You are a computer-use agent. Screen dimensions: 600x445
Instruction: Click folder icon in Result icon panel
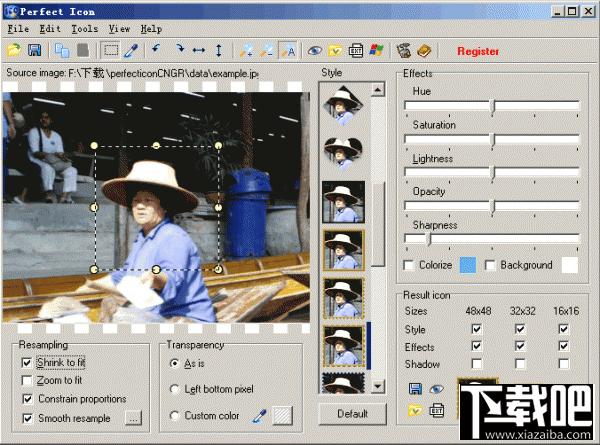[415, 411]
